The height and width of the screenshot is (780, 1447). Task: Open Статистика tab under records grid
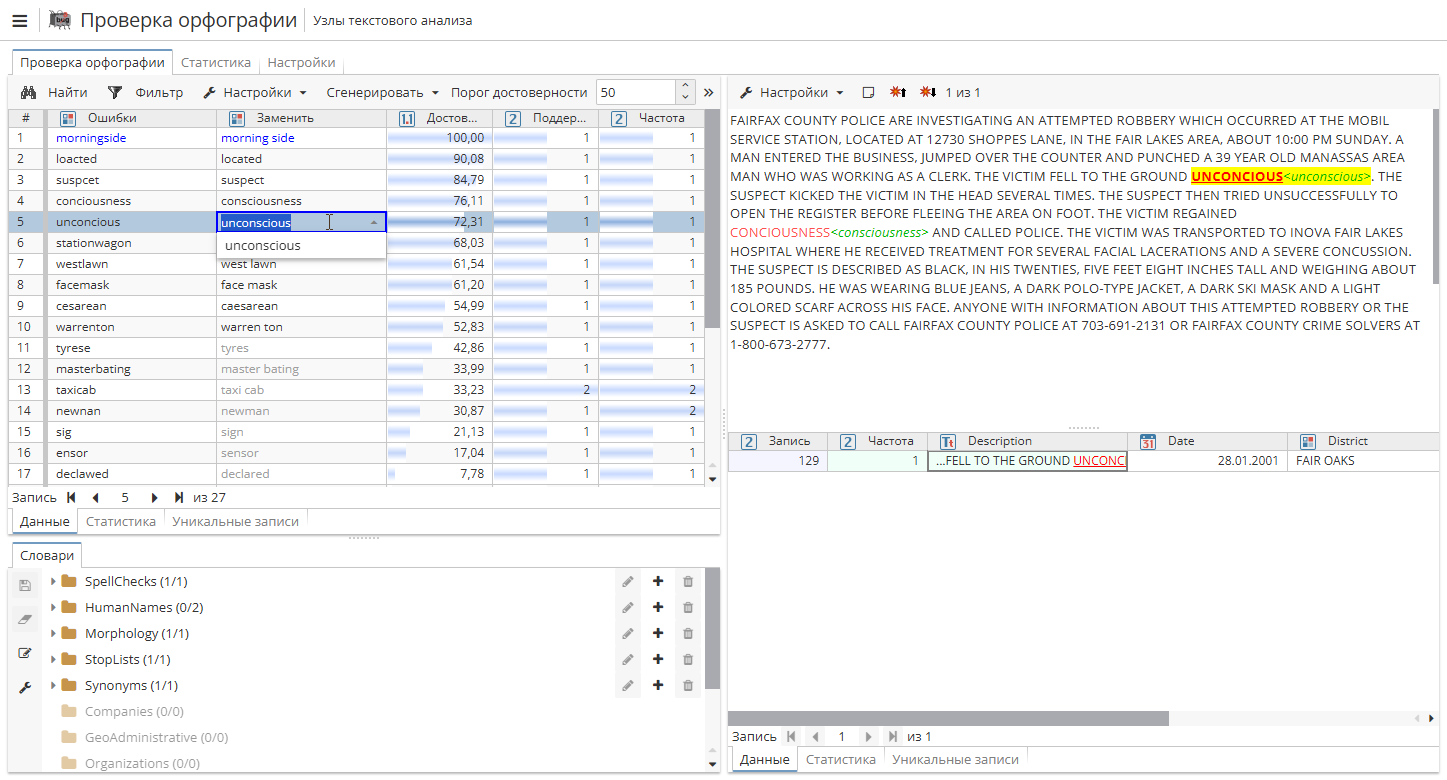[841, 759]
